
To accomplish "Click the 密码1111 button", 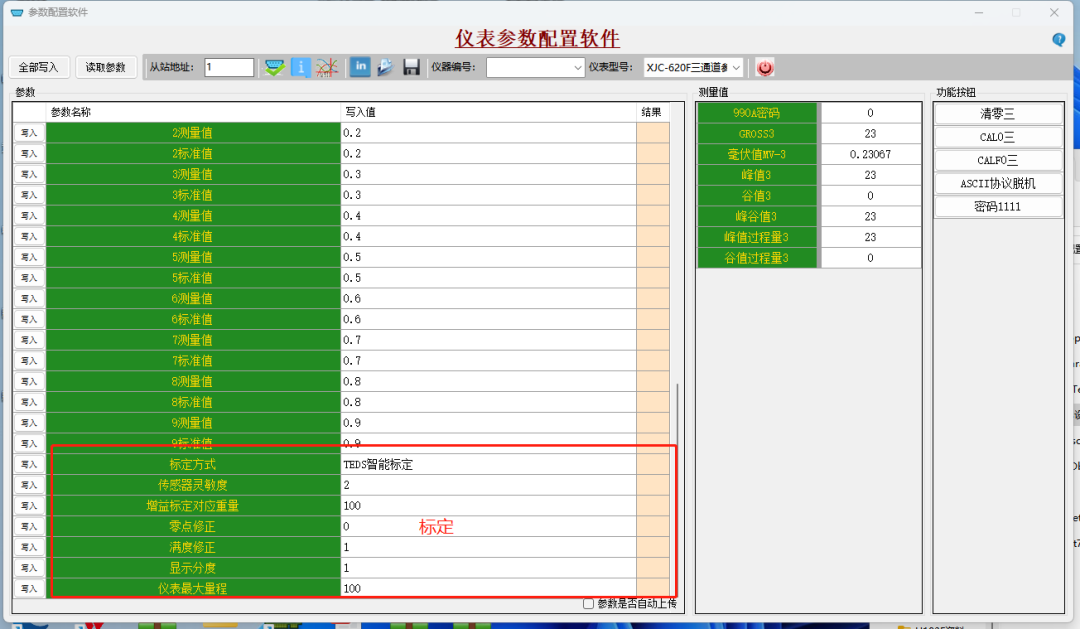I will pyautogui.click(x=997, y=207).
